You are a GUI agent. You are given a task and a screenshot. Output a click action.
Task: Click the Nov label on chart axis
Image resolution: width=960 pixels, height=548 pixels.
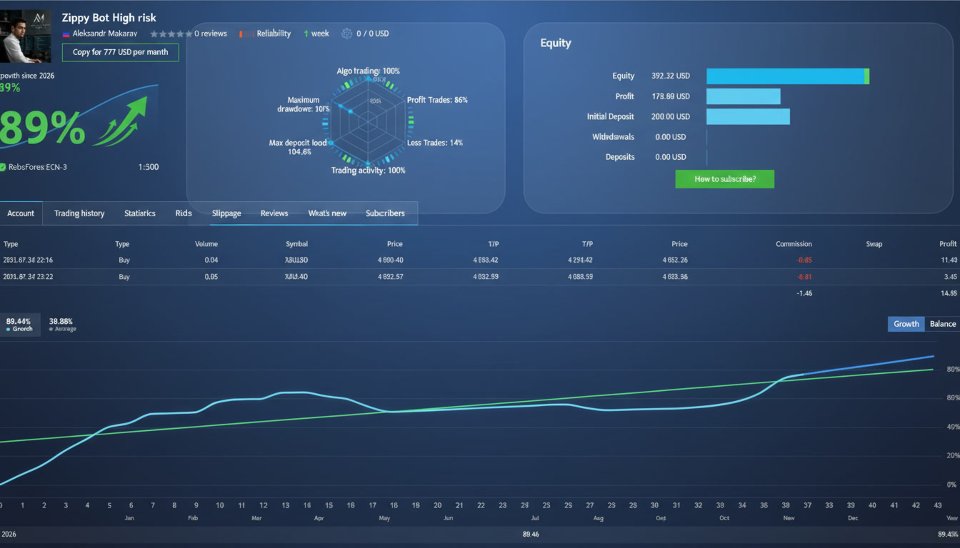pos(789,518)
